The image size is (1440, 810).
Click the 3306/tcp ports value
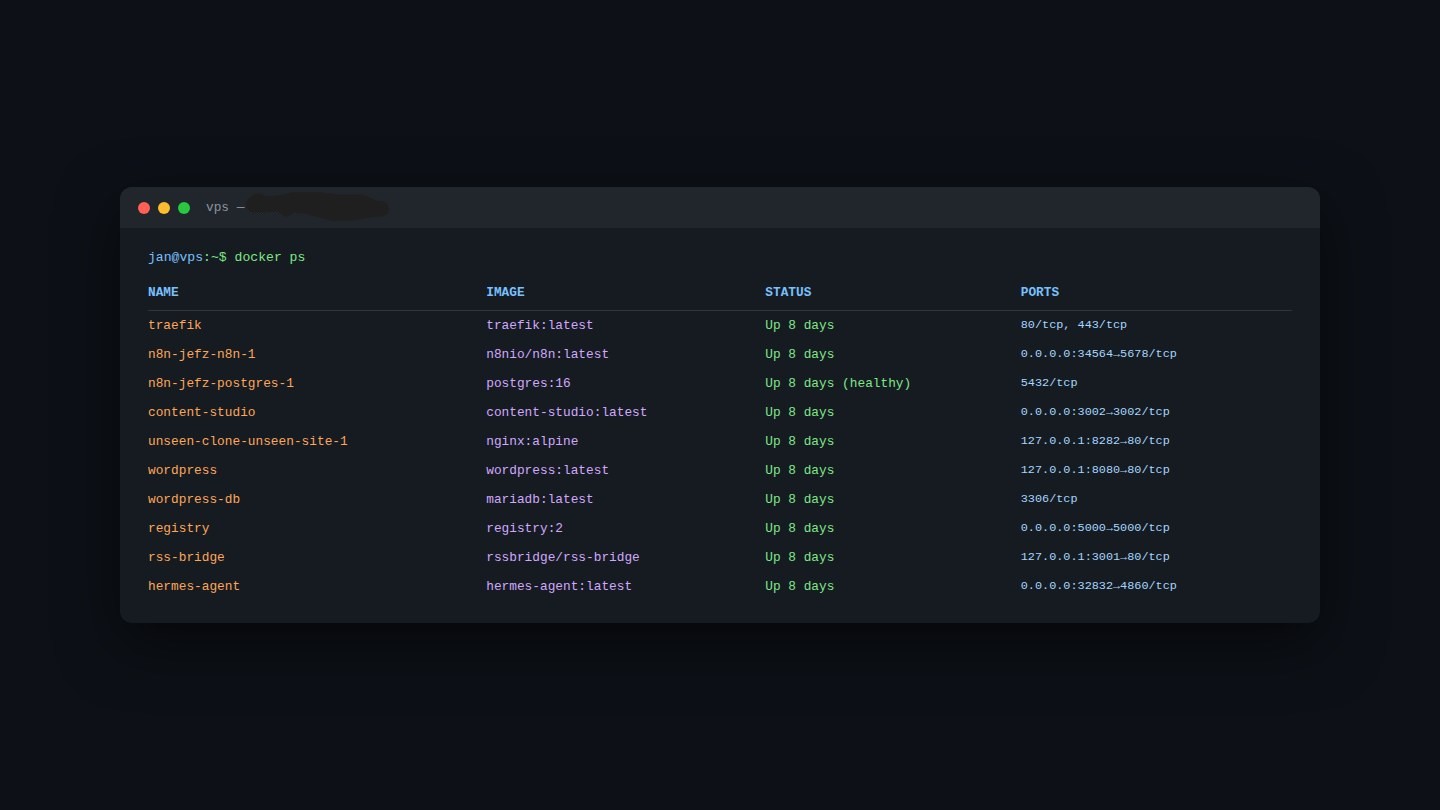coord(1049,499)
